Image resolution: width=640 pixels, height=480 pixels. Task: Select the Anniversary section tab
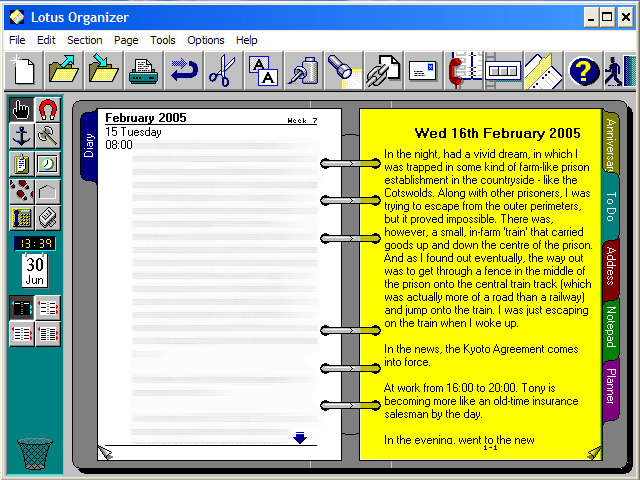point(611,143)
